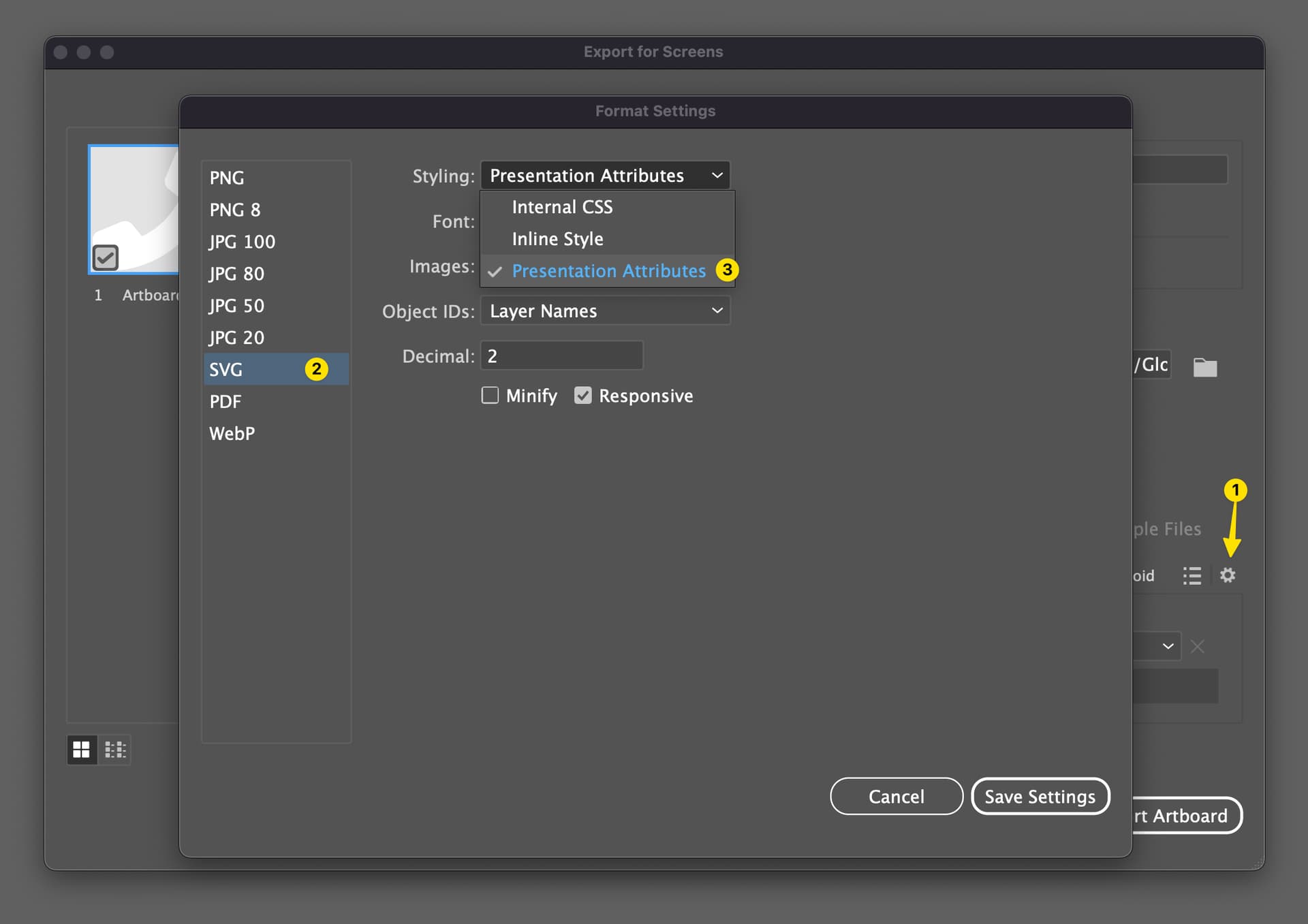Choose Inline Style styling option

[x=607, y=239]
